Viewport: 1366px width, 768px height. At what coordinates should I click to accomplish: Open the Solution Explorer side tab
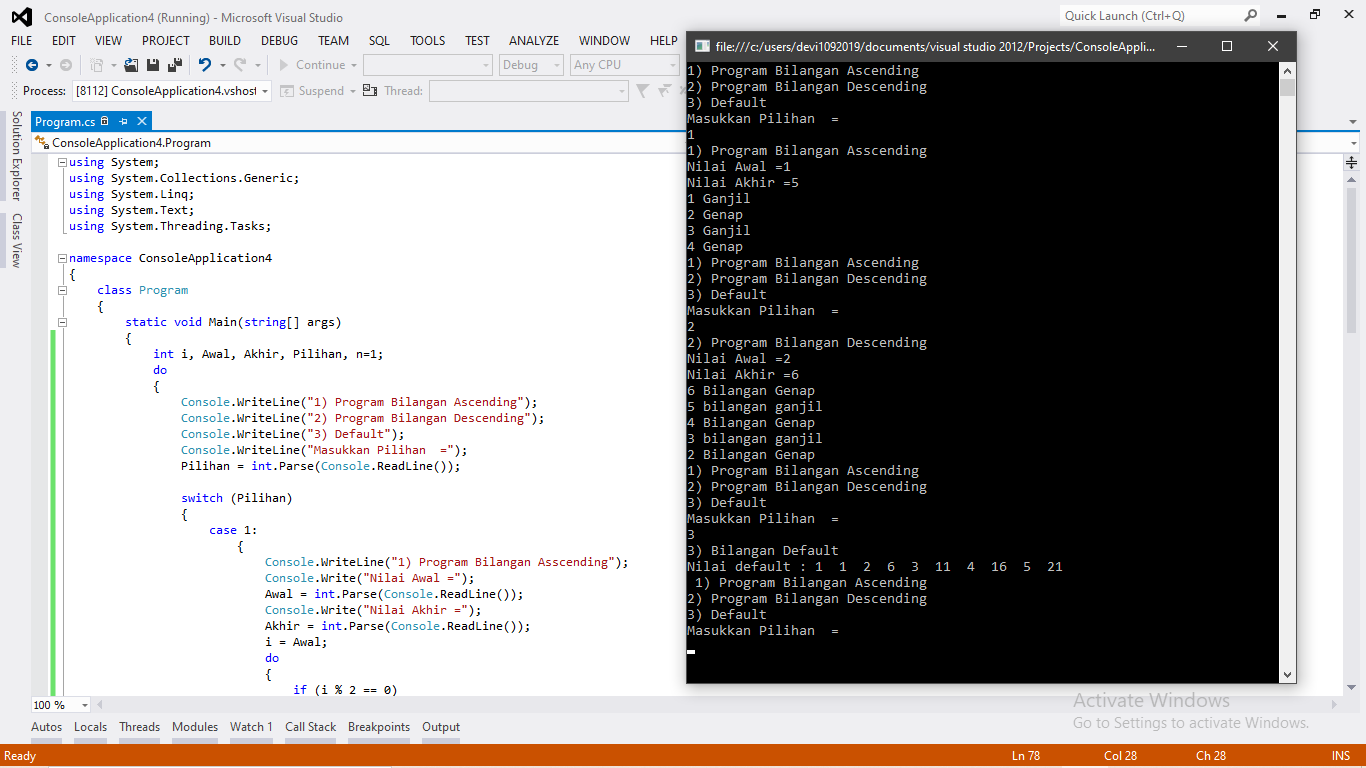point(16,156)
